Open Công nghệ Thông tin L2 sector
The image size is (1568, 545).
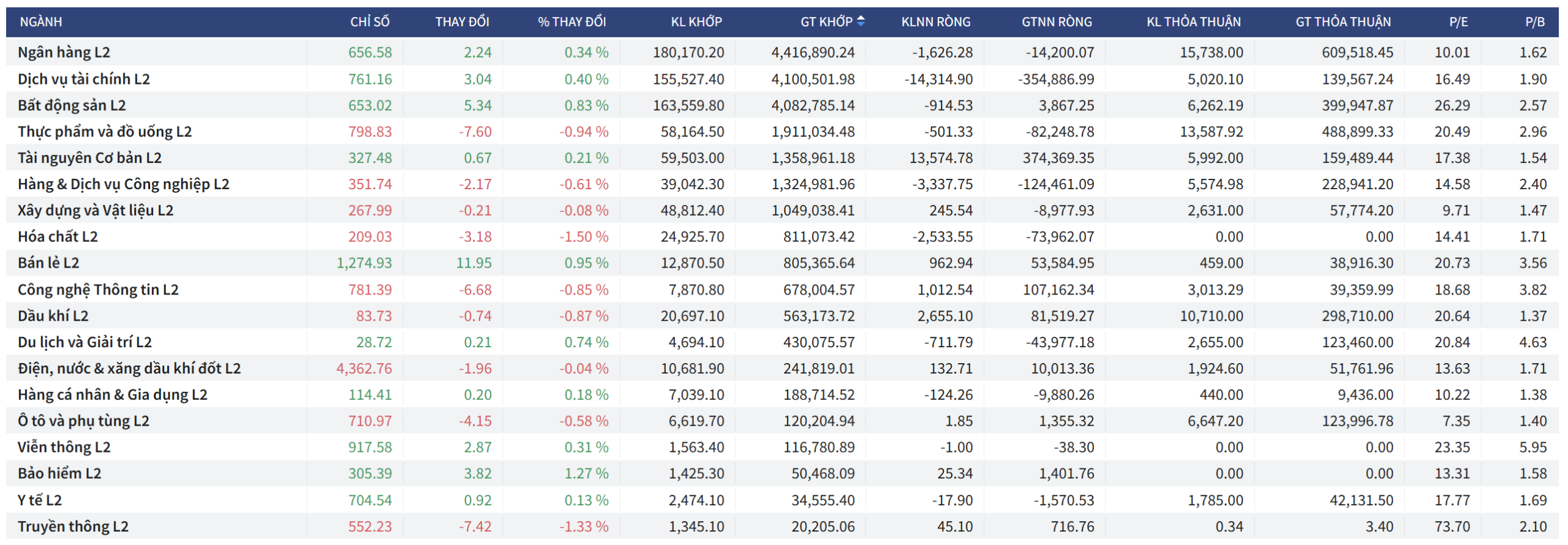98,290
